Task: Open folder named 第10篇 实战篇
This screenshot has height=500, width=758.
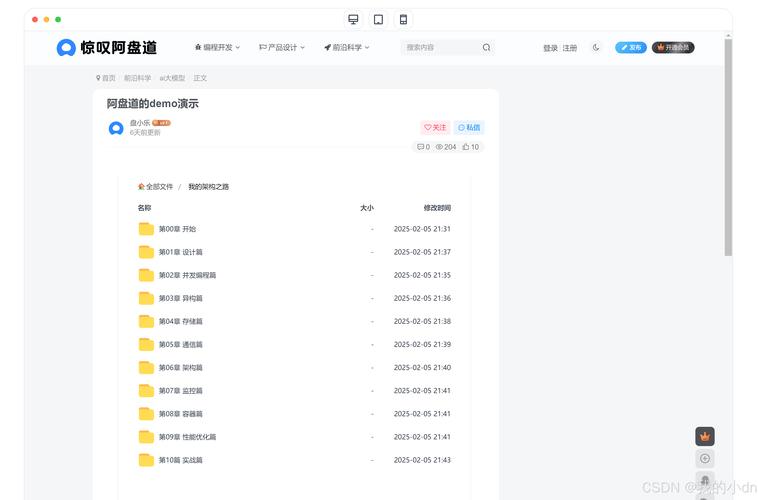Action: (x=181, y=460)
